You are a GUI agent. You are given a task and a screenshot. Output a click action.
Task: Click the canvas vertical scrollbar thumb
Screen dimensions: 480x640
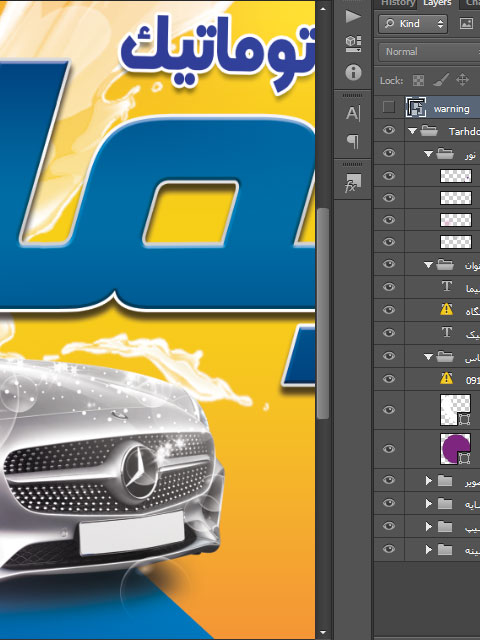pyautogui.click(x=323, y=313)
